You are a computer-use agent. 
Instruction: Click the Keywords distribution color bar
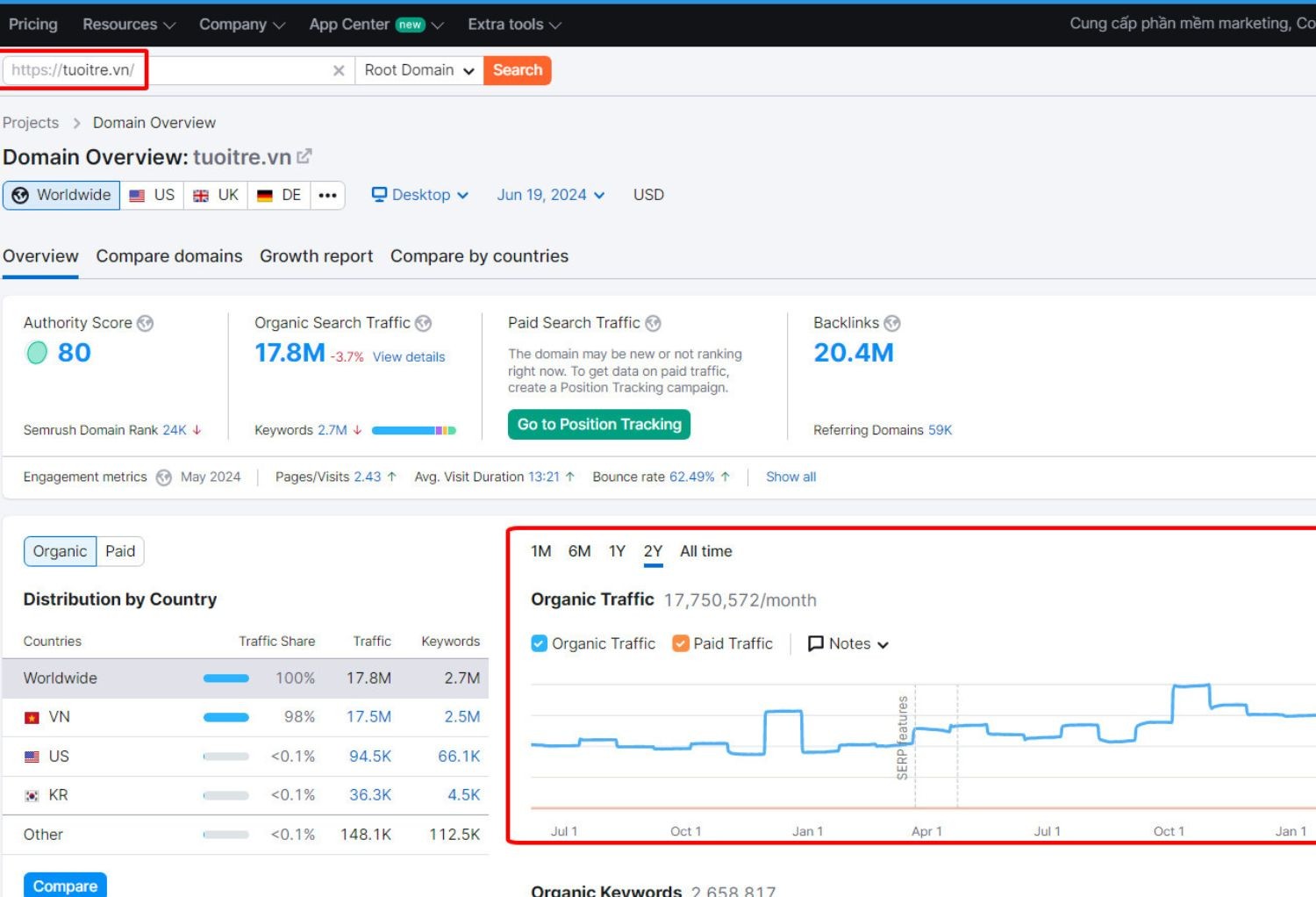coord(414,430)
